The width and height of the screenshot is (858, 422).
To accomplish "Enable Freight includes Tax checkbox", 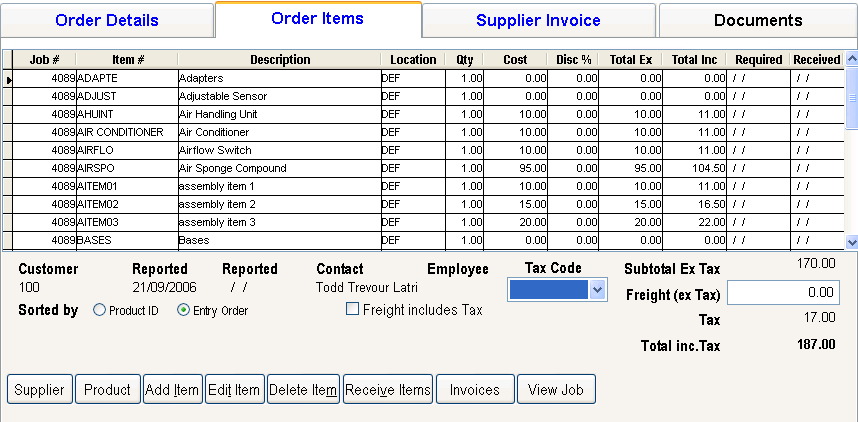I will tap(352, 309).
